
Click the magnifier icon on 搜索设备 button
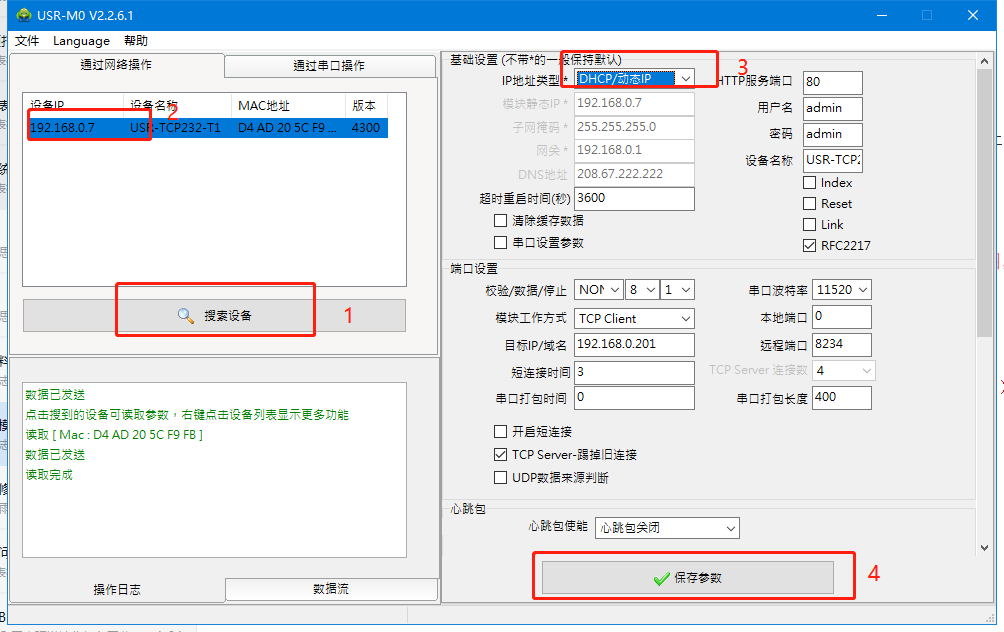[185, 316]
